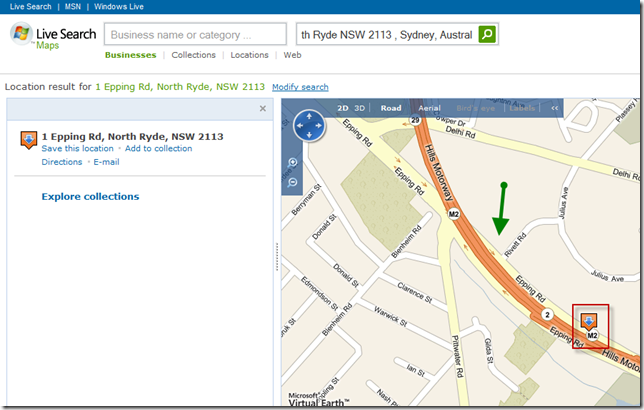Switch map to 2D mode
The width and height of the screenshot is (644, 410).
coord(343,108)
